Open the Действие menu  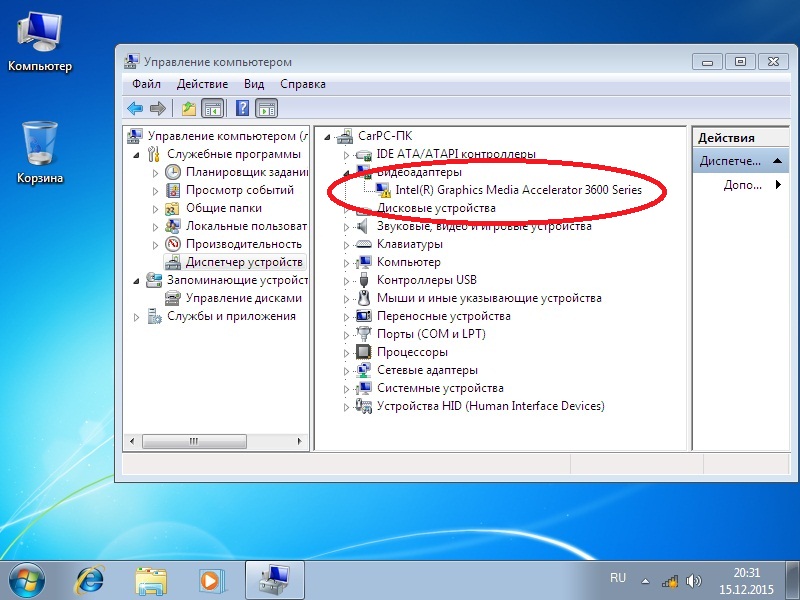(202, 84)
